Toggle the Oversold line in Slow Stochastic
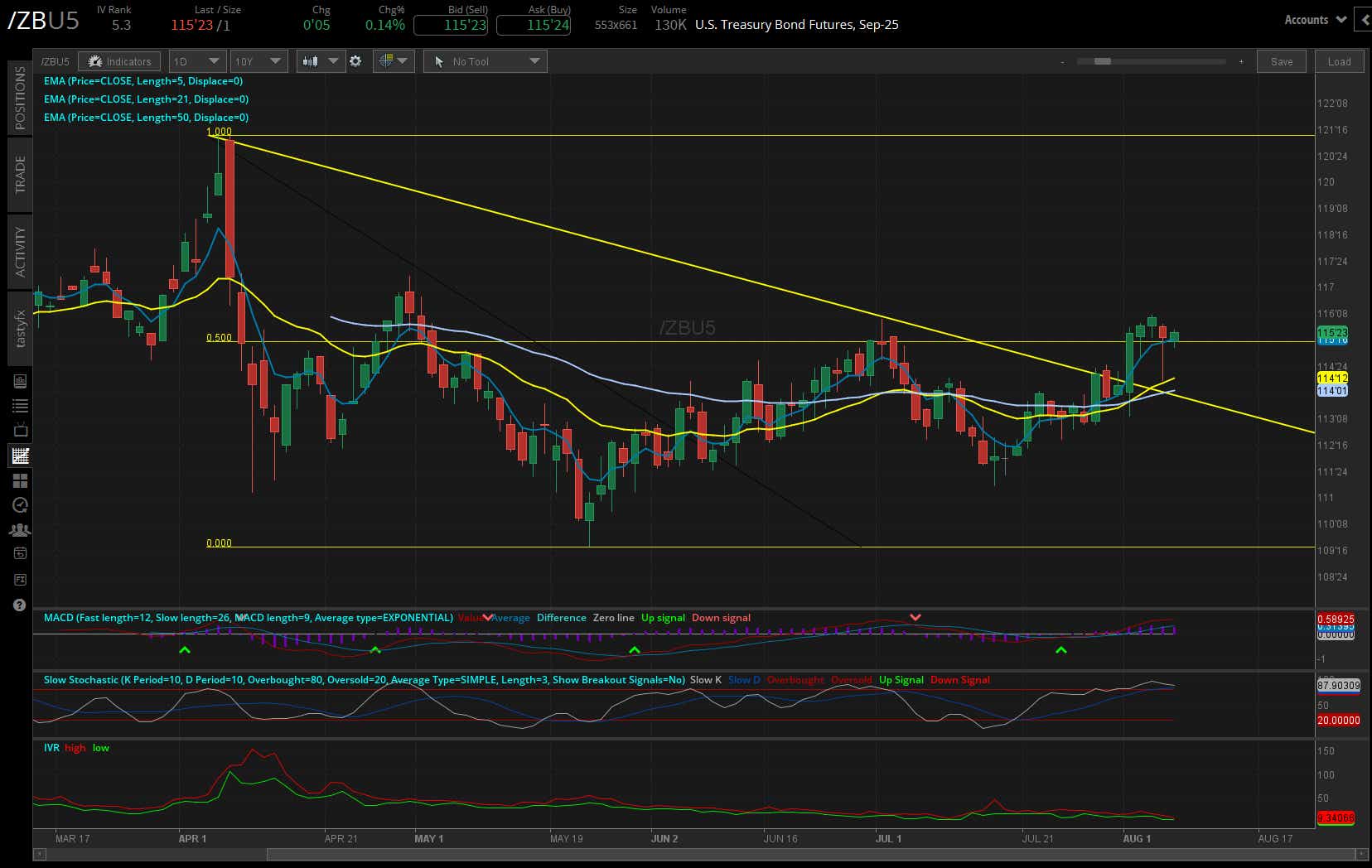Image resolution: width=1372 pixels, height=868 pixels. pyautogui.click(x=851, y=679)
